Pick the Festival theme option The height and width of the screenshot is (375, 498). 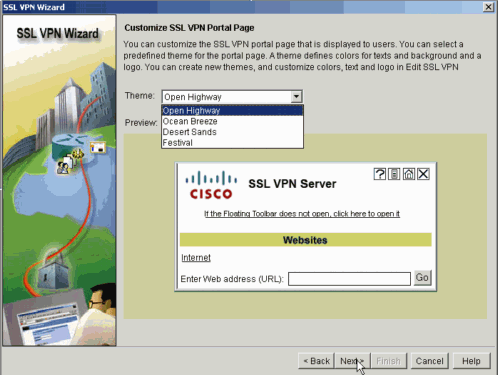[232, 143]
